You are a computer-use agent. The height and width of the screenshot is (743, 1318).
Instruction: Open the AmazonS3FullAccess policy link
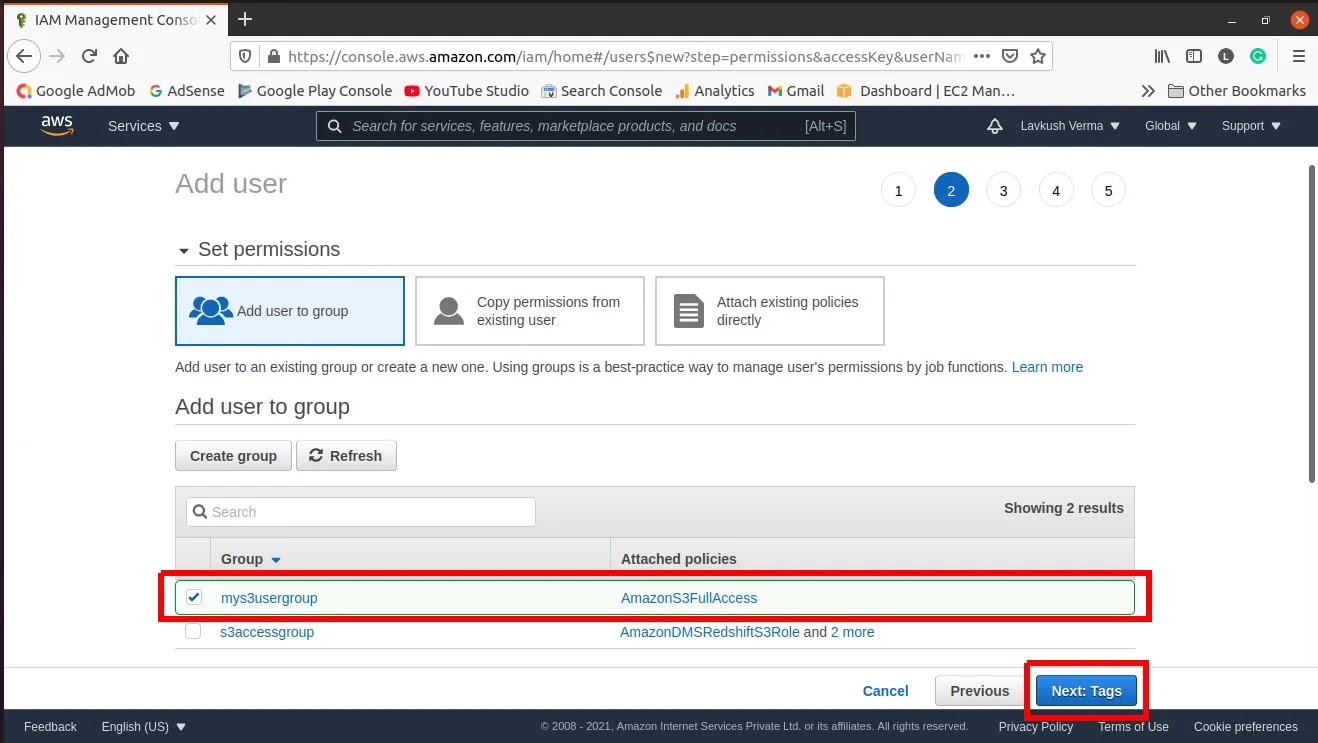pyautogui.click(x=689, y=598)
